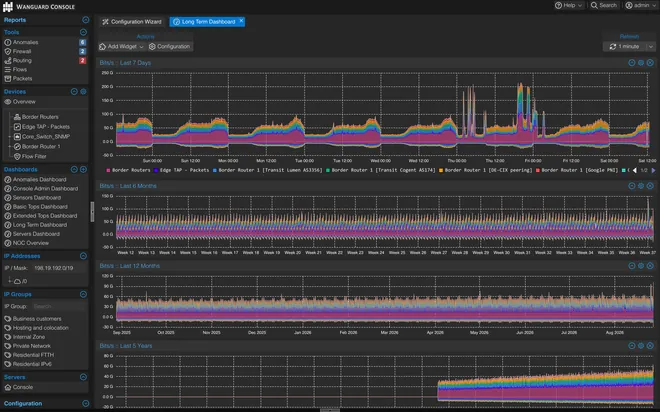Toggle Transit Cogent AS174 legend entry
Viewport: 660px width, 412px height.
point(381,170)
